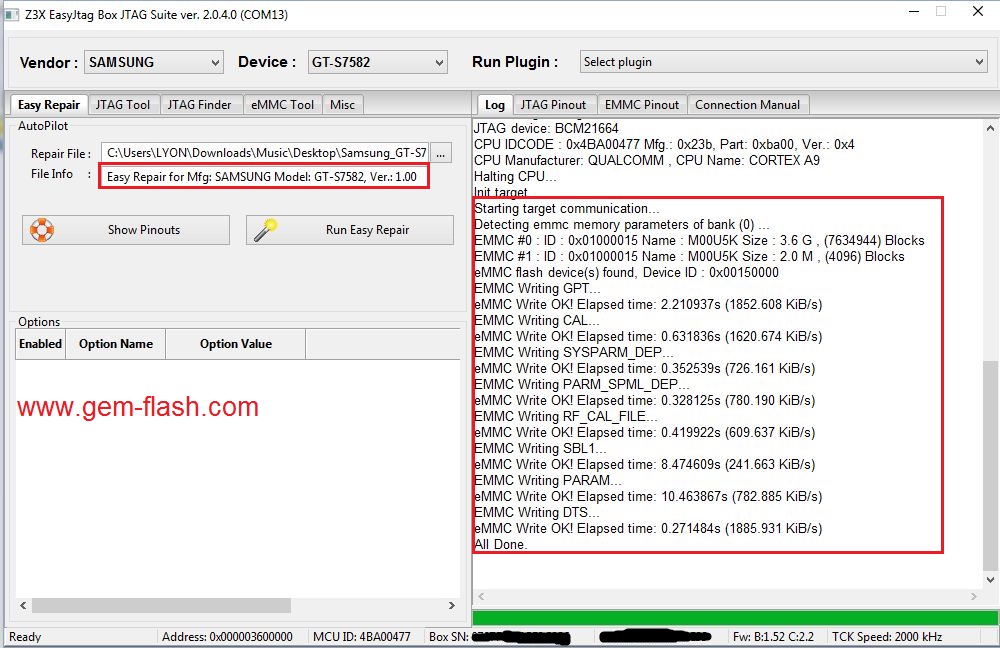The width and height of the screenshot is (1000, 648).
Task: Click the 'Starting target communication...' log line
Action: (567, 209)
